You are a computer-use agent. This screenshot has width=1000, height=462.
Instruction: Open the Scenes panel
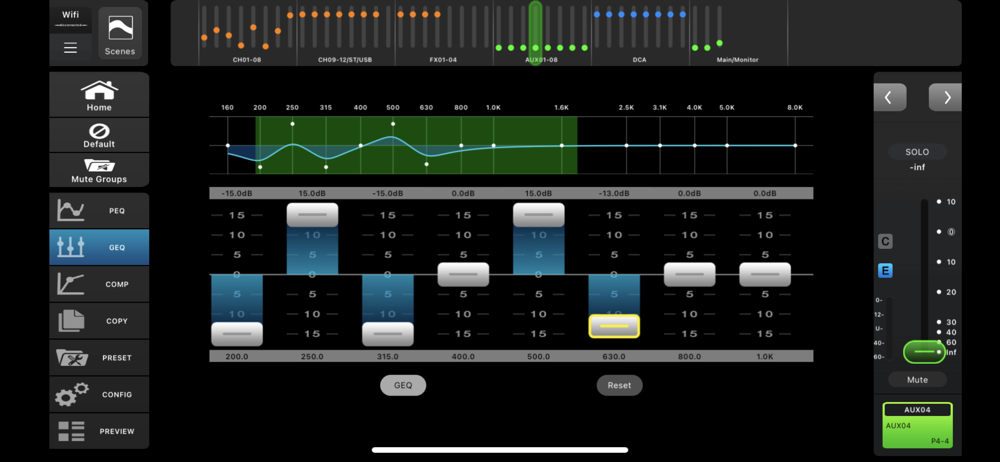tap(120, 33)
